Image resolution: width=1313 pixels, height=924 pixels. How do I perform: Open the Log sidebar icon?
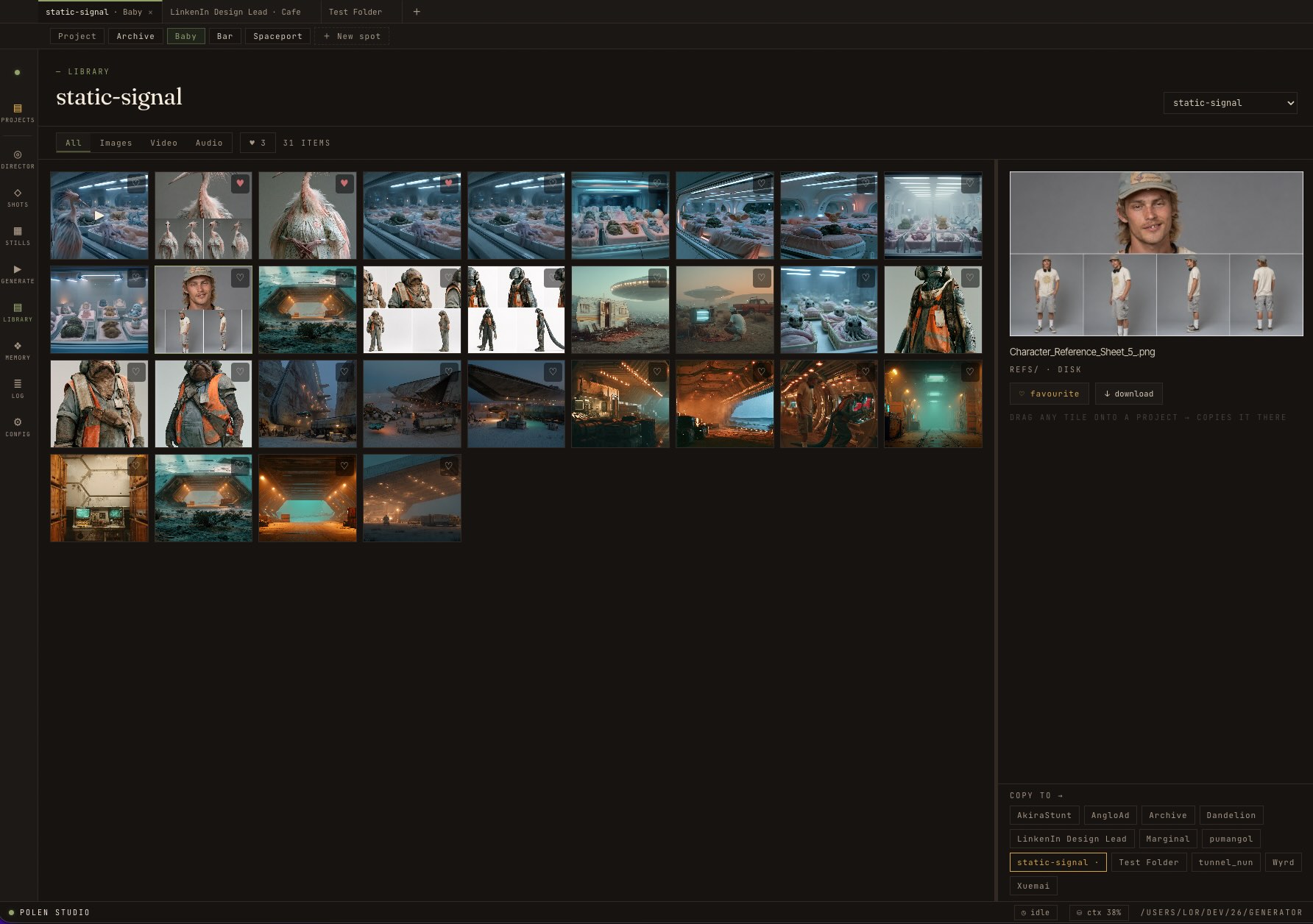pyautogui.click(x=18, y=388)
